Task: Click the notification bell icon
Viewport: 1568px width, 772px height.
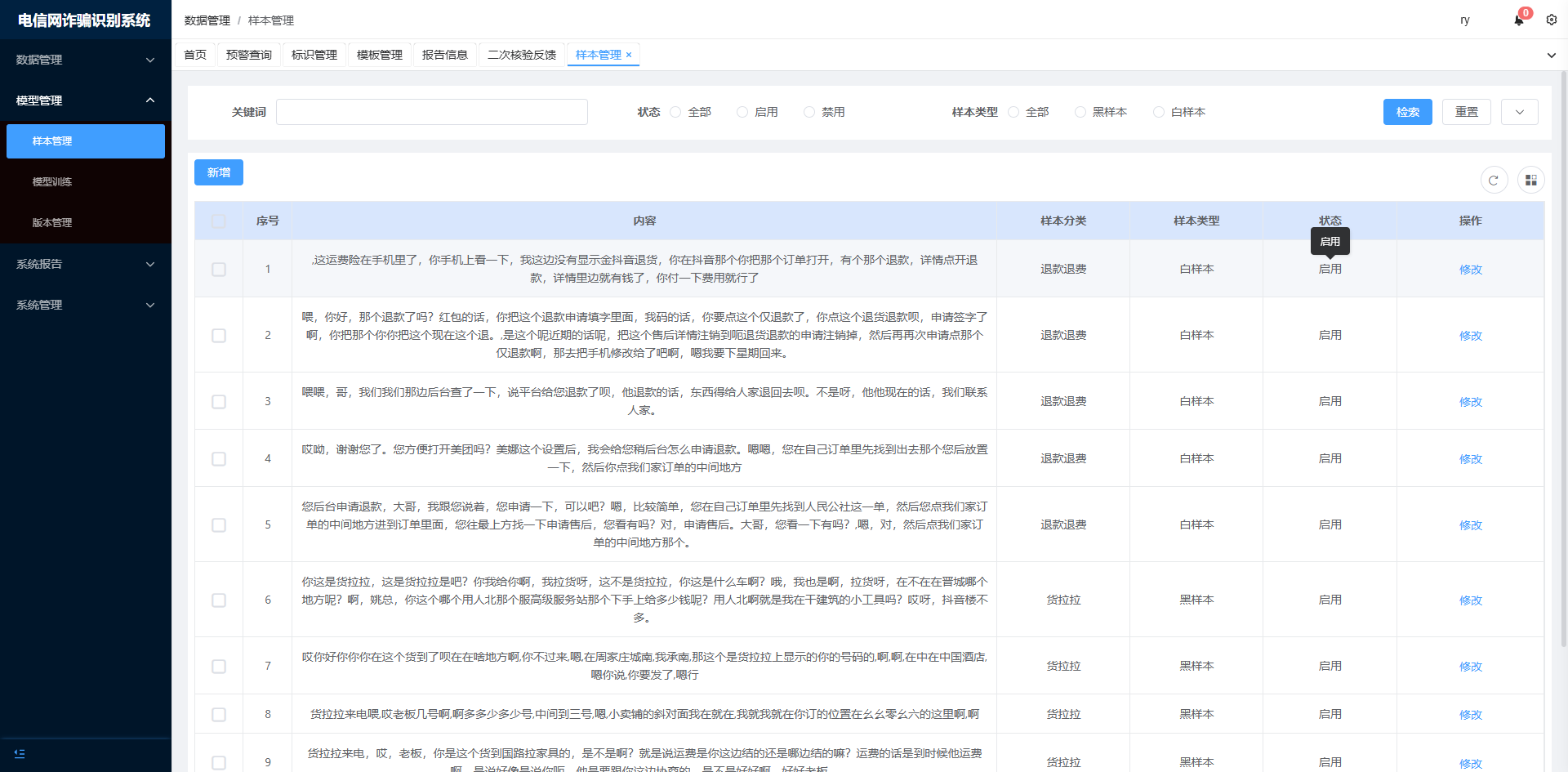Action: point(1518,20)
